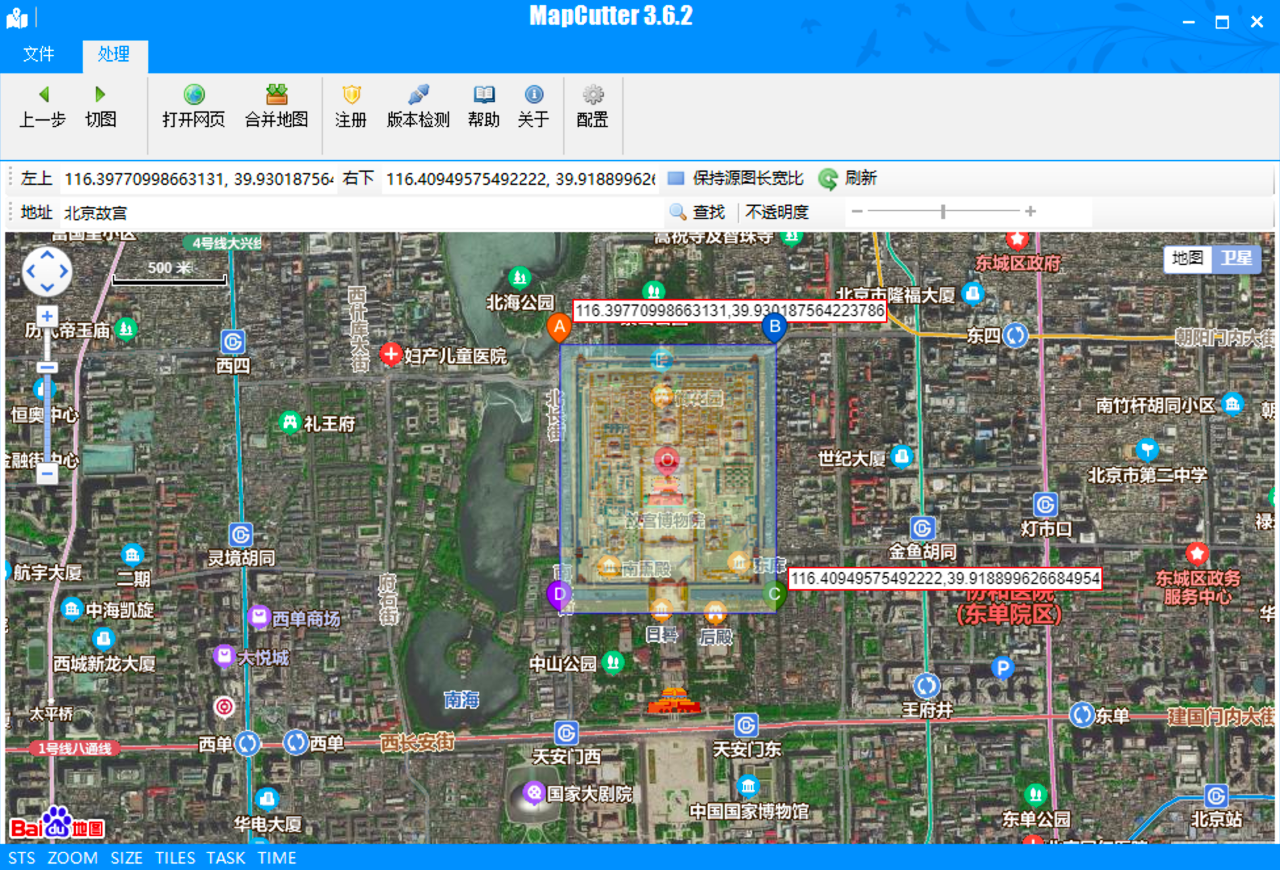This screenshot has width=1280, height=870.
Task: Click the 大悦城 shopping icon
Action: pos(224,656)
